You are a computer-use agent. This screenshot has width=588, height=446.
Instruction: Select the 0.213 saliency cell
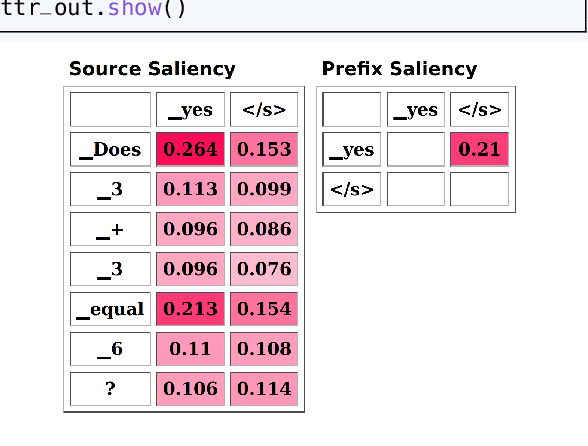tap(190, 309)
